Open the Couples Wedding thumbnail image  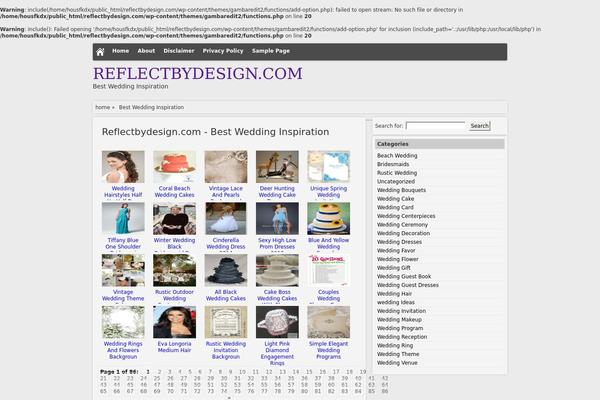tap(328, 270)
